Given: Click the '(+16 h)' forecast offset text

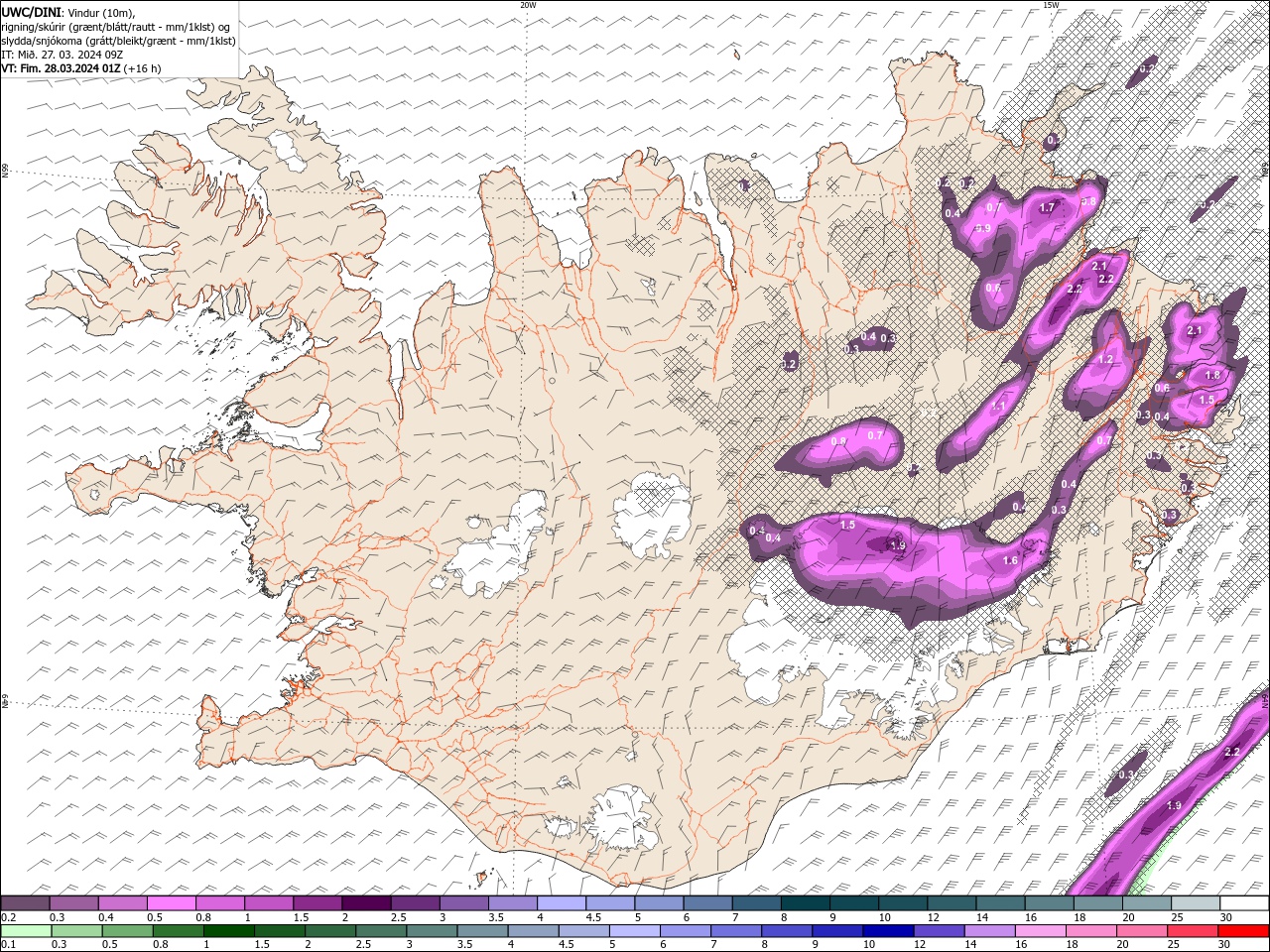Looking at the screenshot, I should pos(143,68).
